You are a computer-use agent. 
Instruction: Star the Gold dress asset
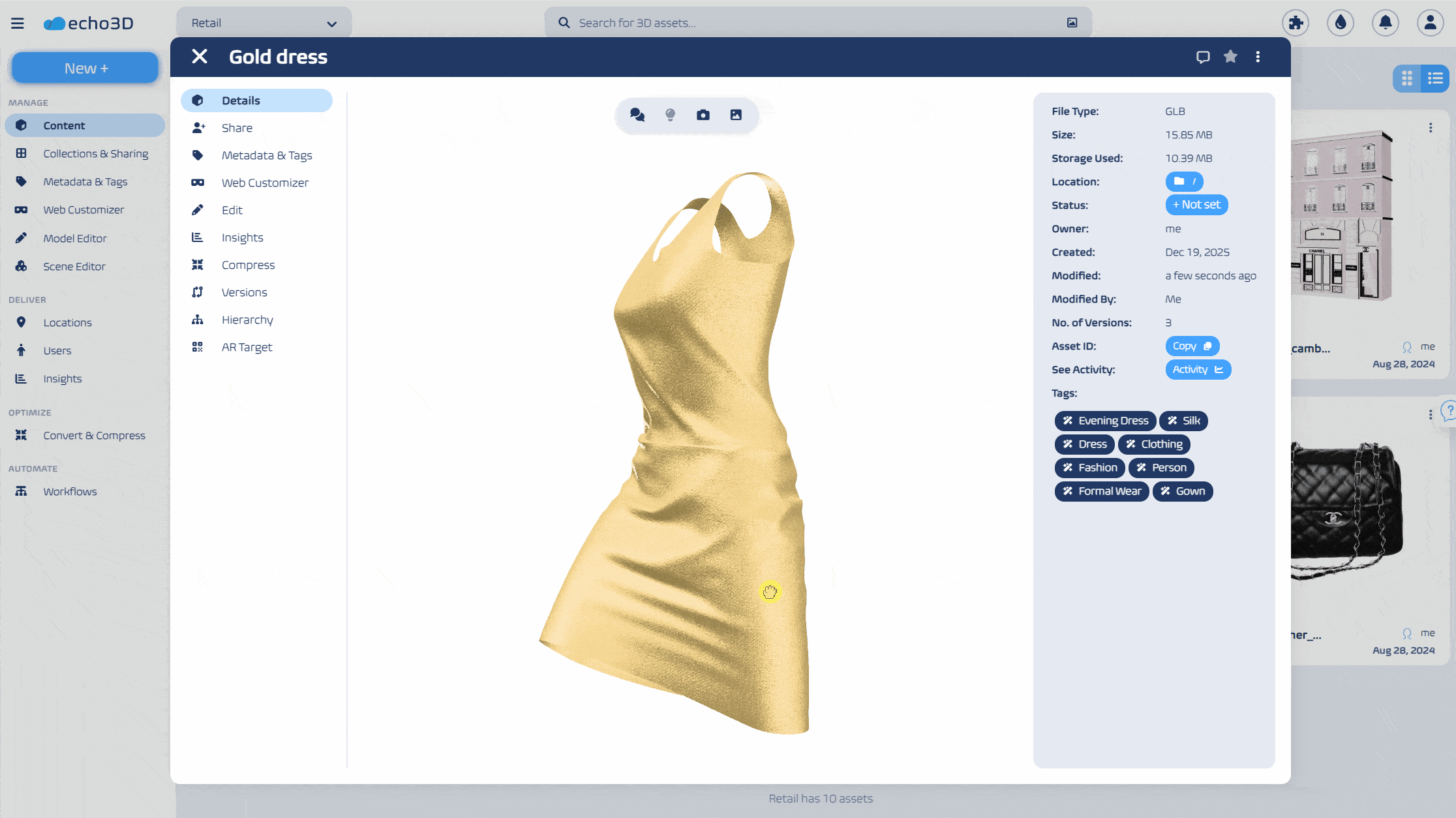click(1230, 57)
